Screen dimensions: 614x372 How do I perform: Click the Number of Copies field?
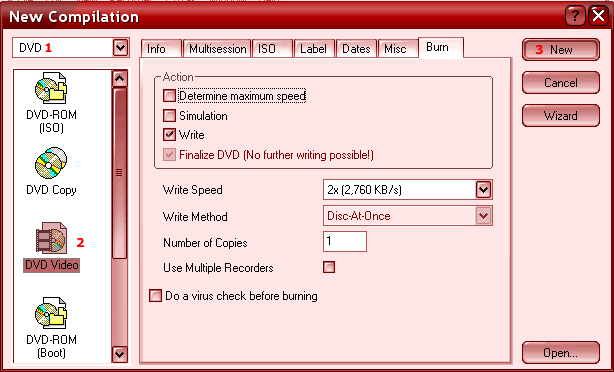(x=345, y=241)
